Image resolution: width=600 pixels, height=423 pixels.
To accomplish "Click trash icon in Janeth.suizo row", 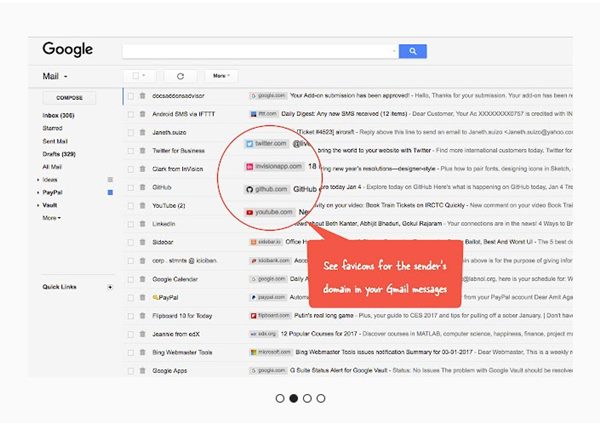I will [142, 132].
